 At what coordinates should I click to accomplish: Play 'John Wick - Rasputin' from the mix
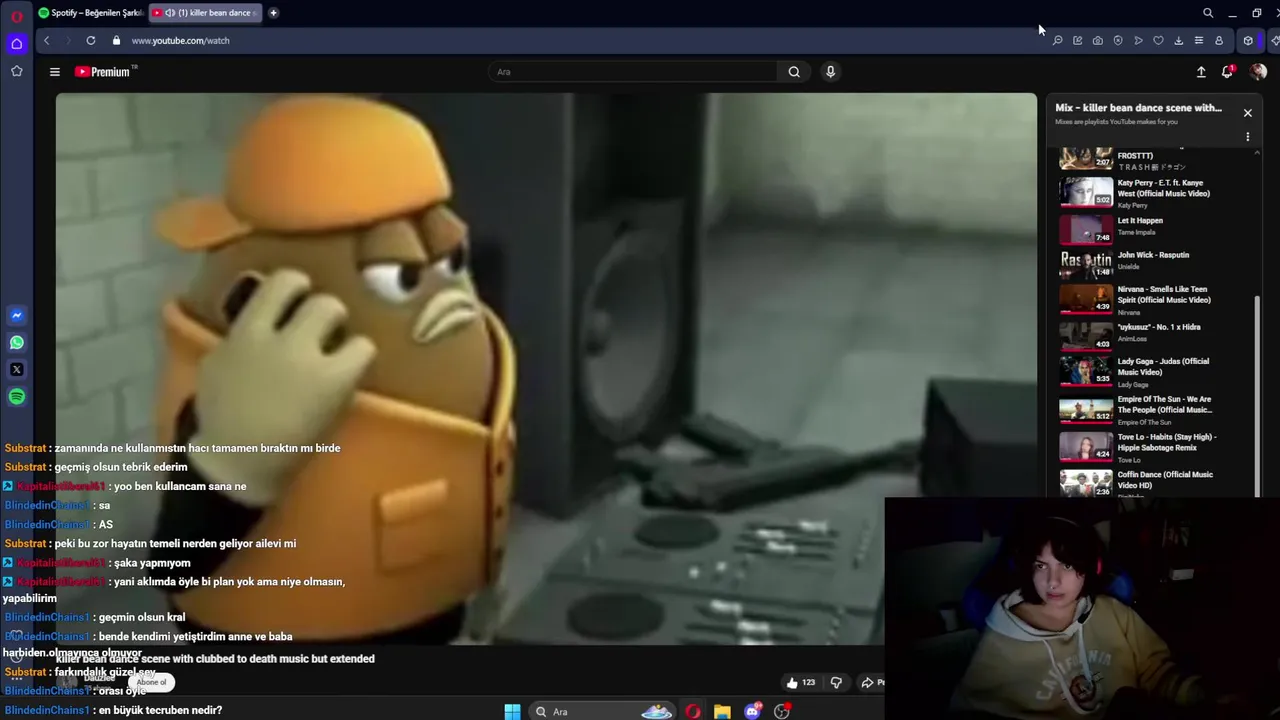pos(1153,255)
